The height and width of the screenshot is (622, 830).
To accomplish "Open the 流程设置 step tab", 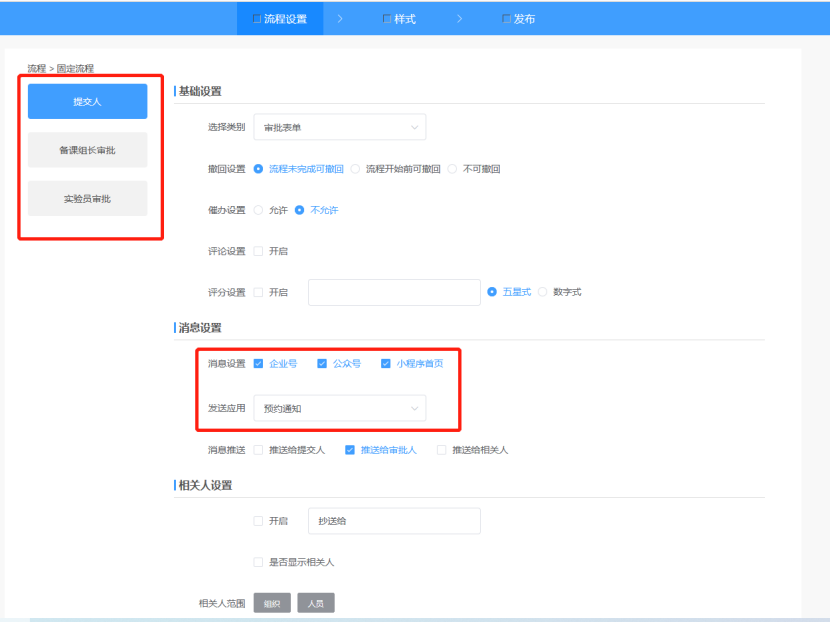I will pos(280,19).
